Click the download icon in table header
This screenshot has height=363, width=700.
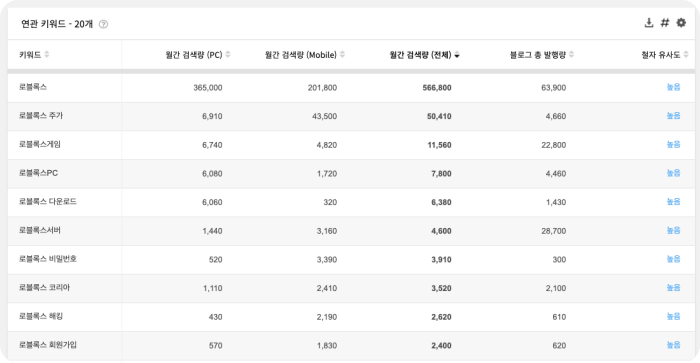(649, 23)
